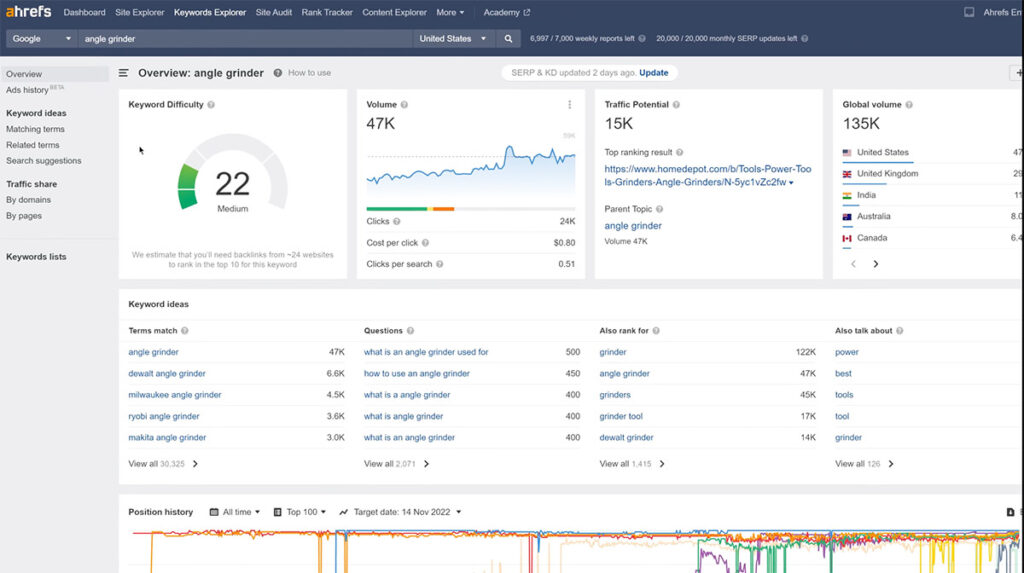Open the Google search engine dropdown
Screen dimensions: 1024x573
pyautogui.click(x=42, y=39)
